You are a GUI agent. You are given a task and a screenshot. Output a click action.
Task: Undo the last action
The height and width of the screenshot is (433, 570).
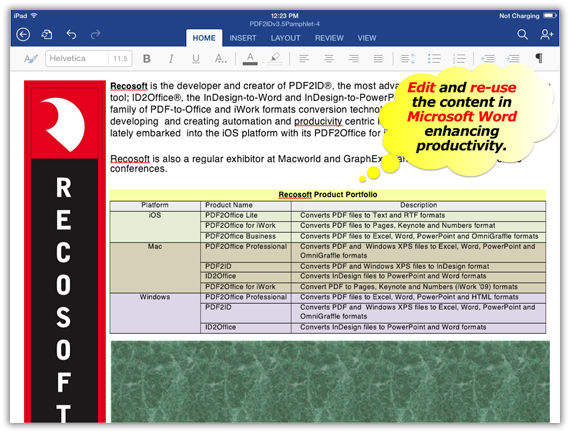71,35
